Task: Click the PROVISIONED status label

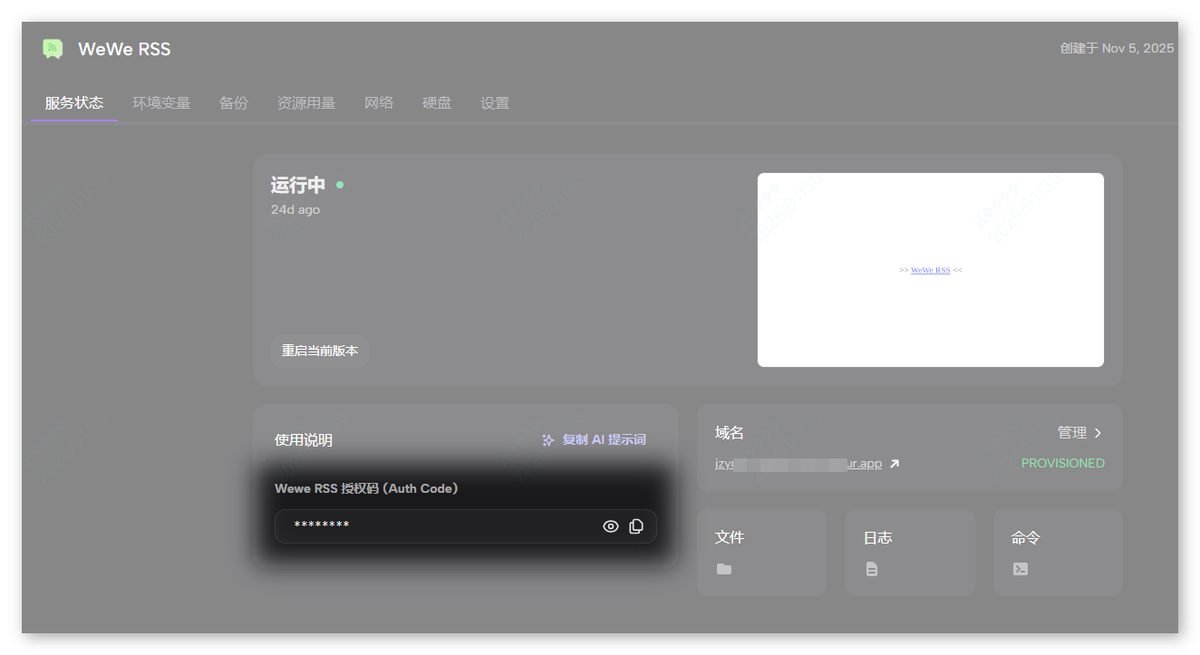Action: click(1063, 464)
